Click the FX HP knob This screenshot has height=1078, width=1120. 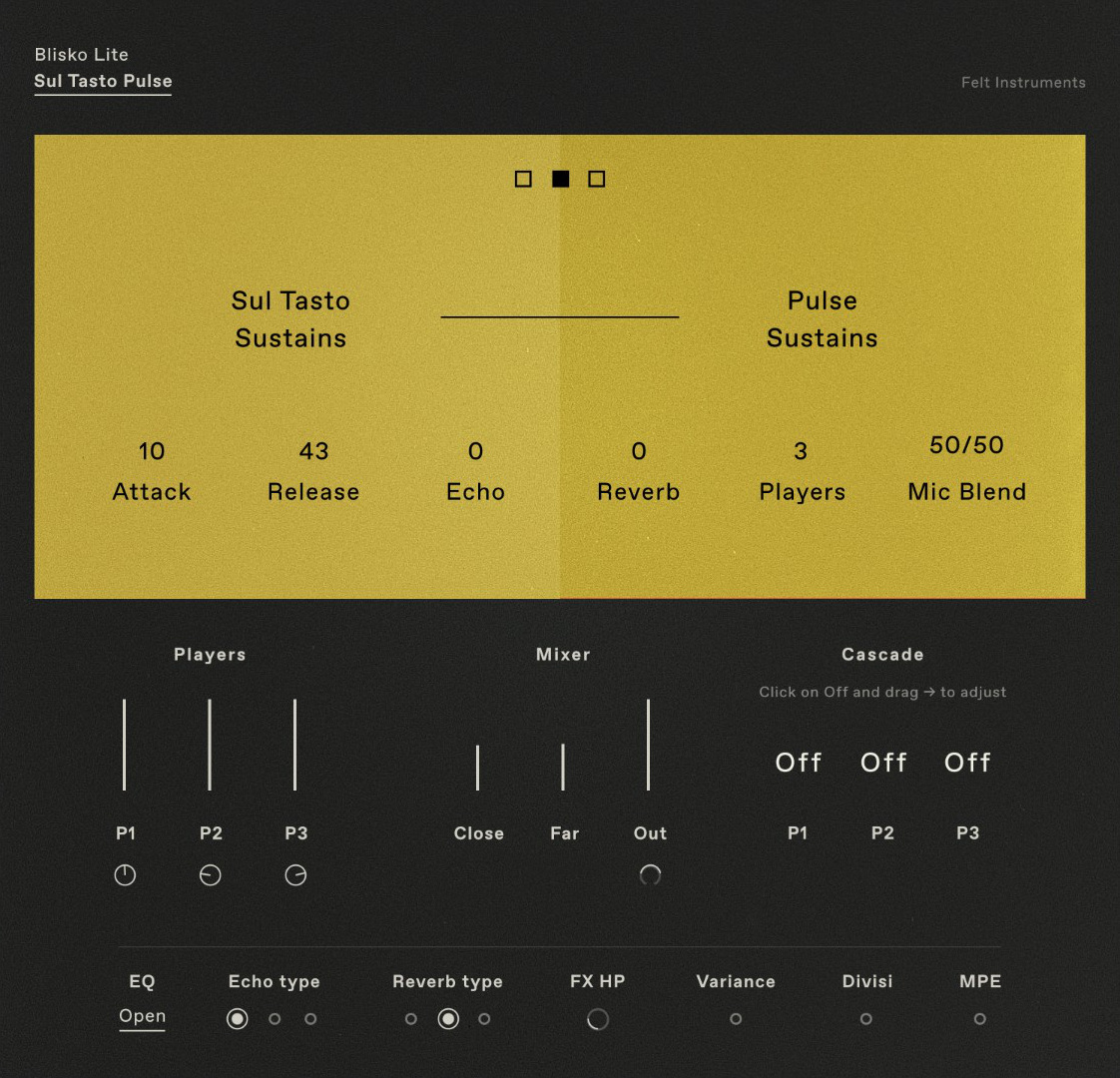point(598,1019)
